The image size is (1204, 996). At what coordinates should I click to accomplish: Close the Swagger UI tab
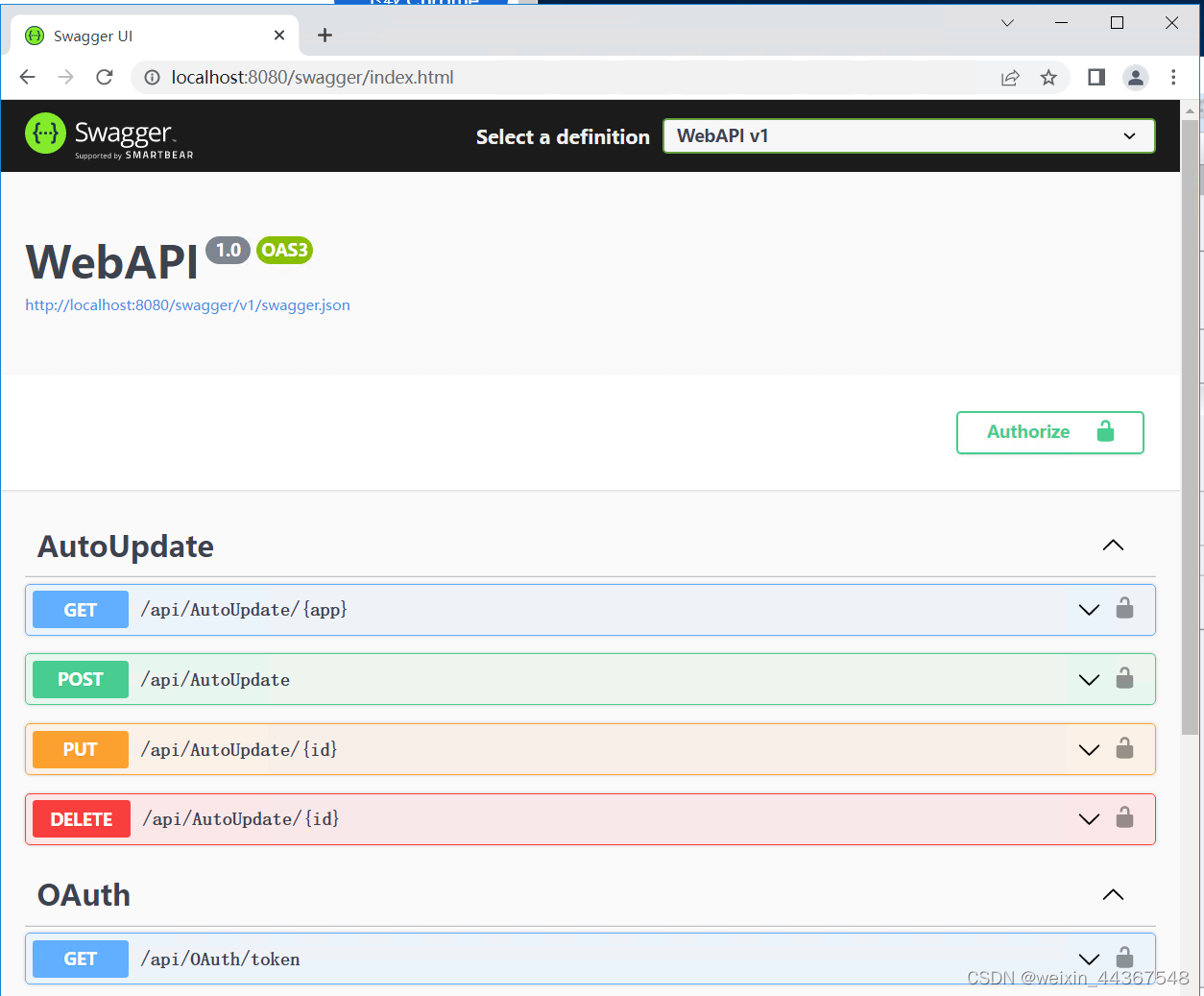pyautogui.click(x=279, y=36)
